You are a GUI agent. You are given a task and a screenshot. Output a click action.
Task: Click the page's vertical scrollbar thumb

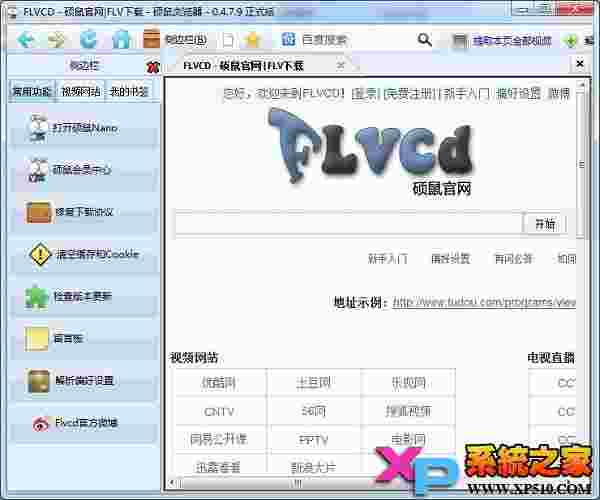click(x=582, y=165)
